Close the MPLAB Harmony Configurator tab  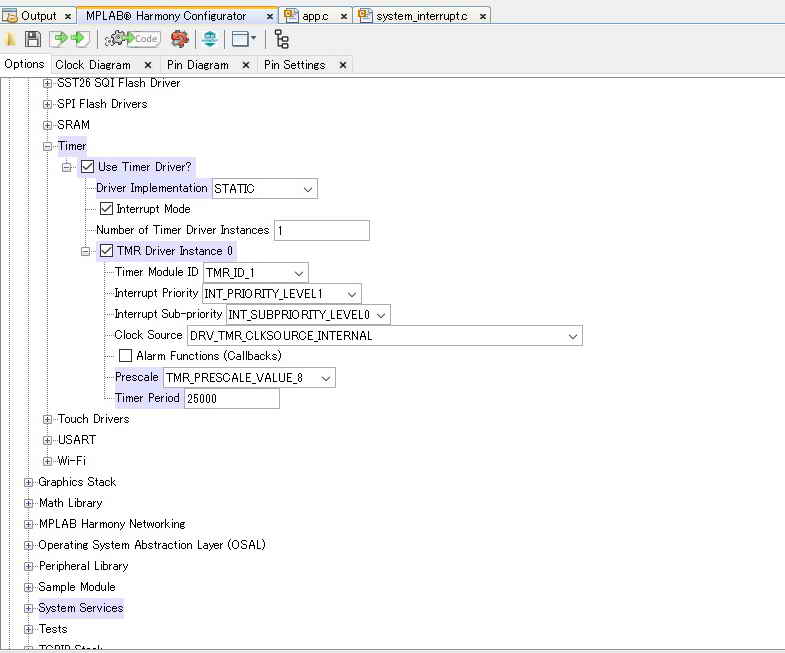[269, 17]
